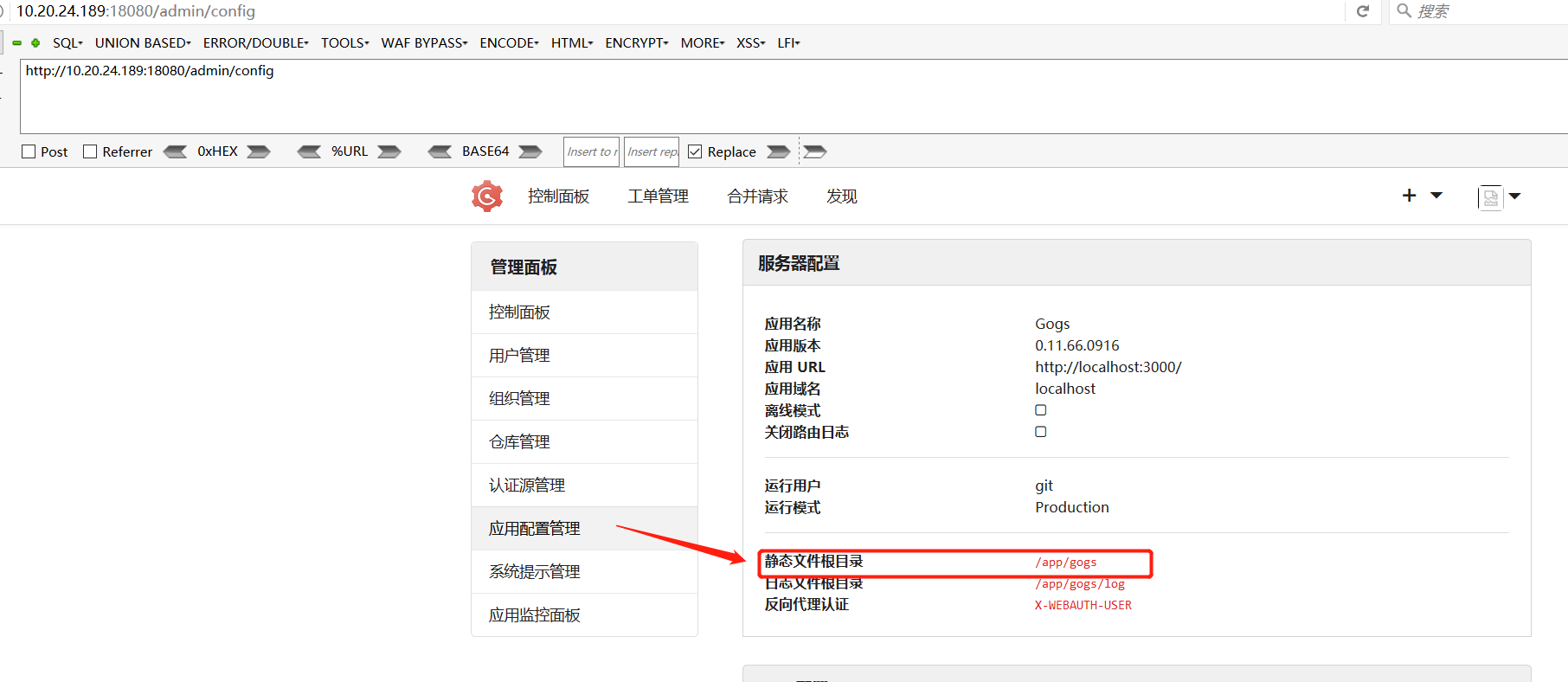This screenshot has width=1568, height=682.
Task: Select 控制面板 in the admin sidebar
Action: (584, 312)
